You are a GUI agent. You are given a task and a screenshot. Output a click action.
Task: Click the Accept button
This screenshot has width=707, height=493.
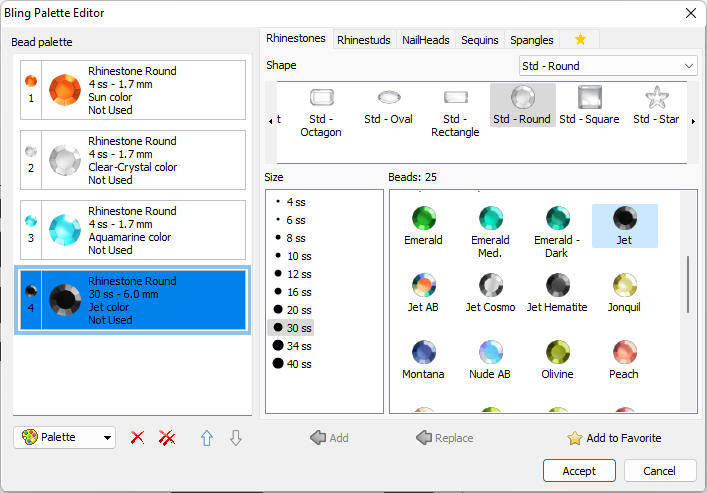(579, 471)
